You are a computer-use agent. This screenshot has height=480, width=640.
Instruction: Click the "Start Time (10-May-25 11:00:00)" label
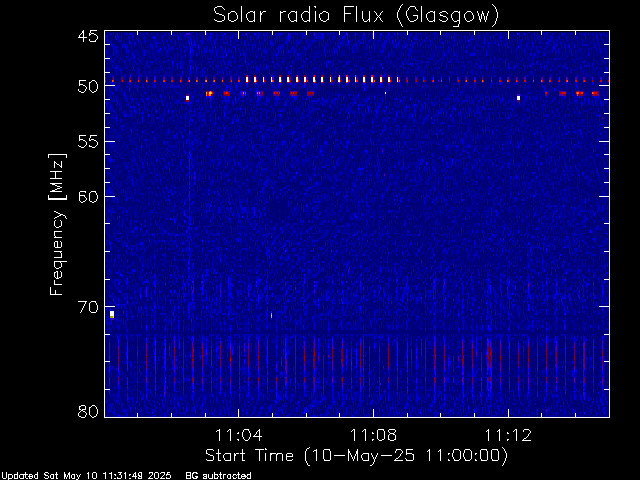(x=356, y=456)
